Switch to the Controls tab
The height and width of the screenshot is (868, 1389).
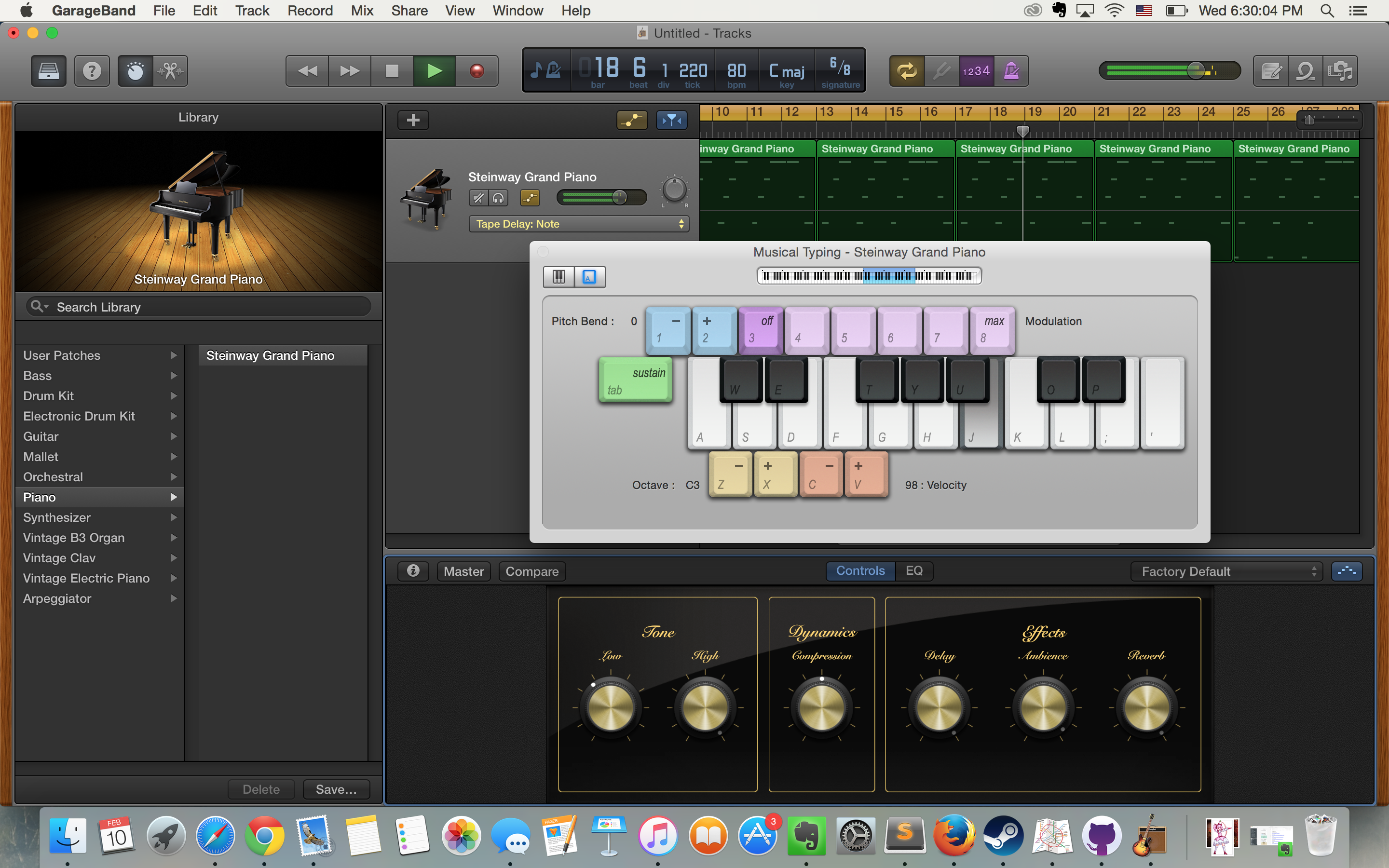pyautogui.click(x=860, y=570)
